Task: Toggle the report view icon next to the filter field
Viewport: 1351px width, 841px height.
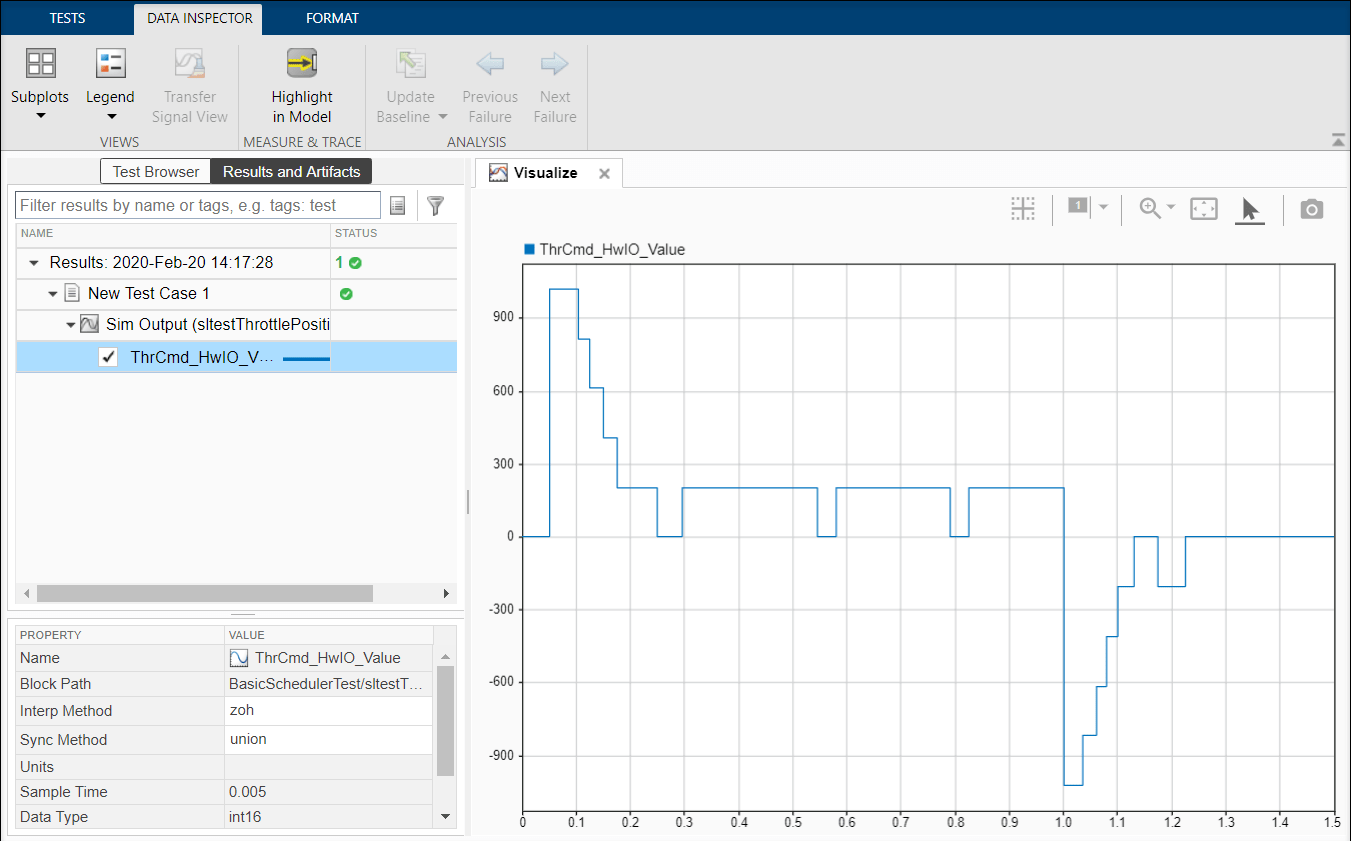Action: (397, 205)
